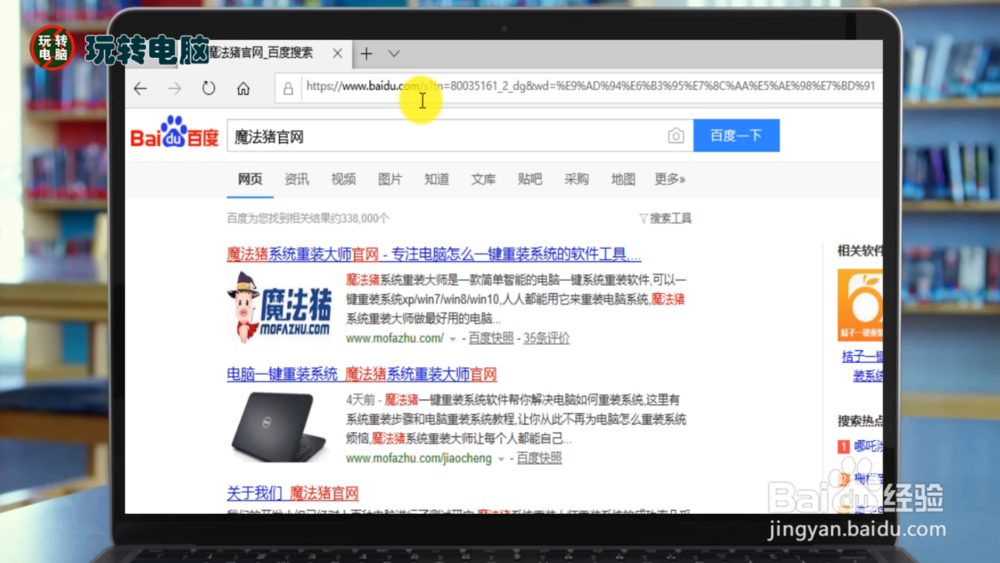Open the 图片 results tab

pyautogui.click(x=390, y=179)
